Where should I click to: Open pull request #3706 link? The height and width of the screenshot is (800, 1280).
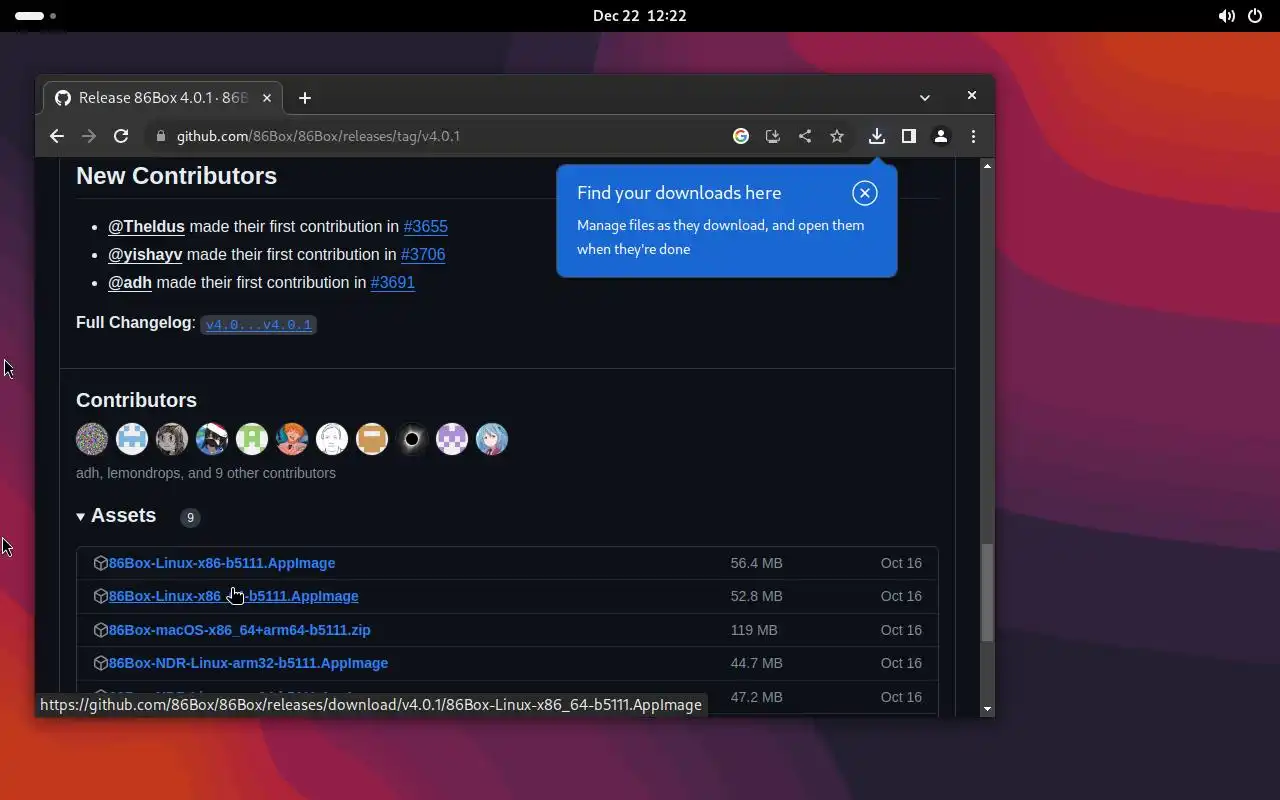click(423, 254)
